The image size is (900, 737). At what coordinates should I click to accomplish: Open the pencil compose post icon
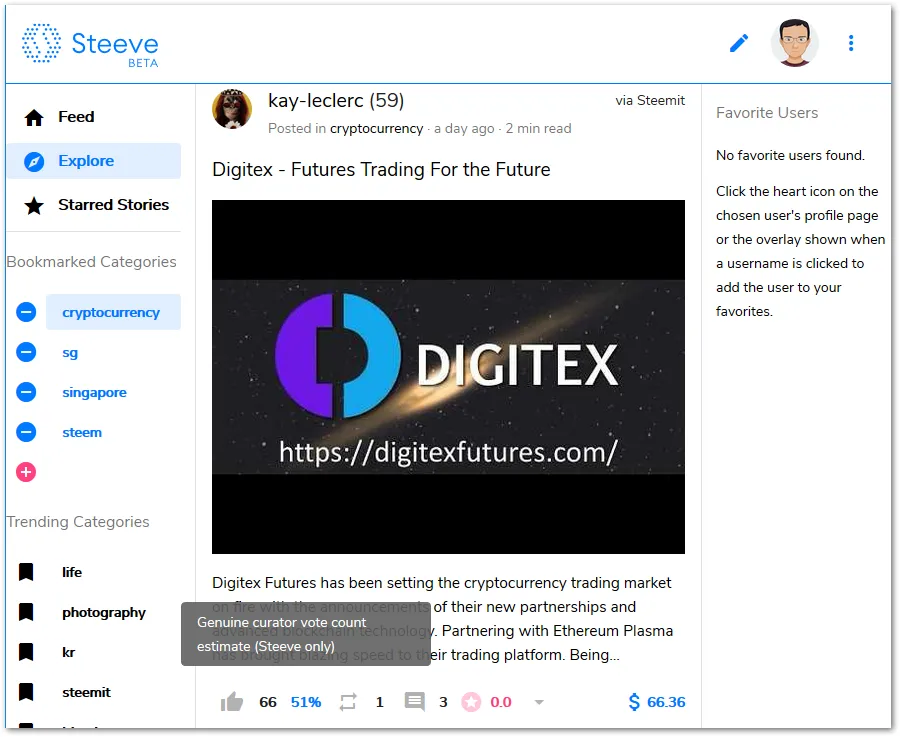(739, 43)
